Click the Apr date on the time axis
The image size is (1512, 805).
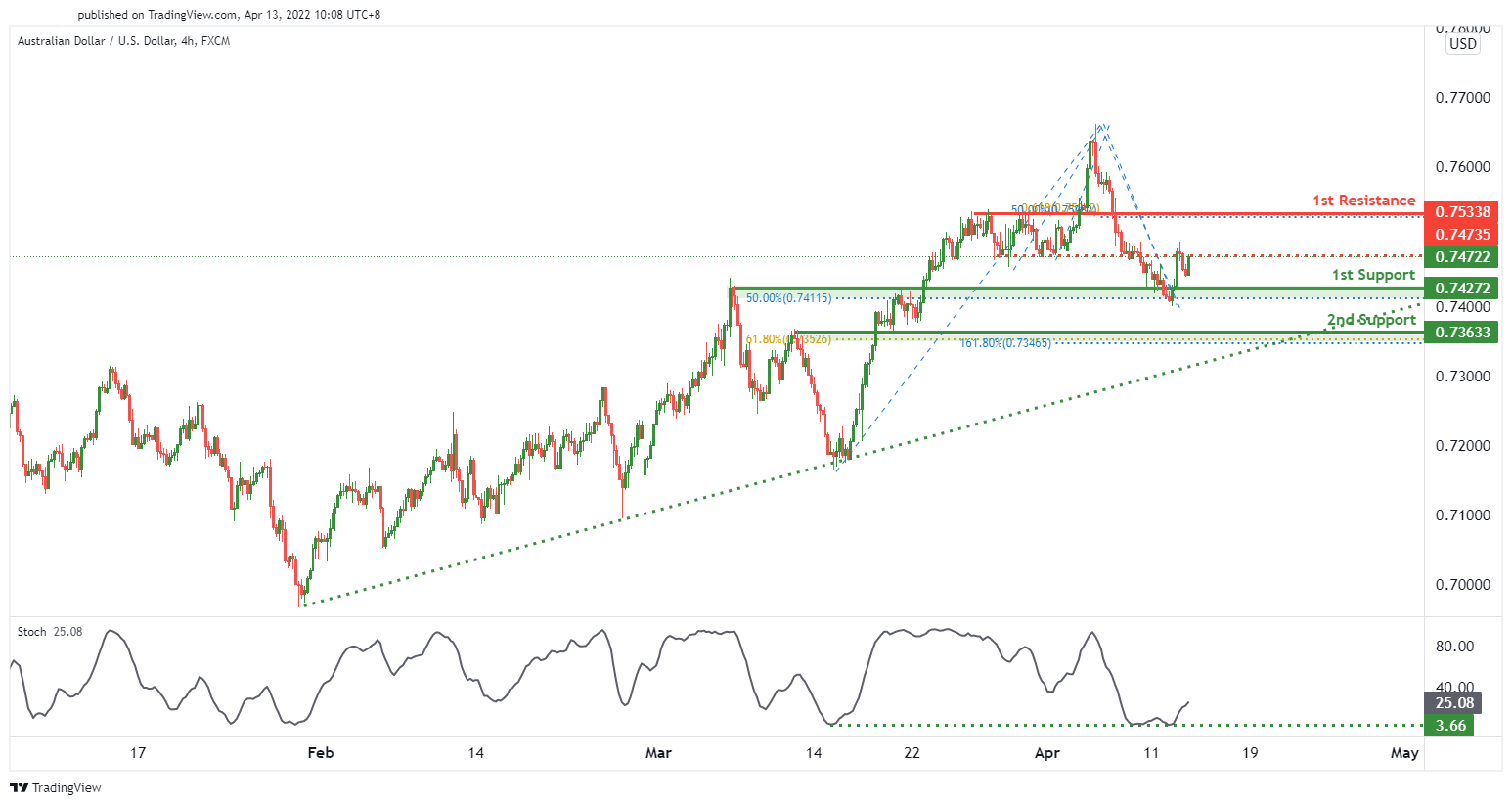pyautogui.click(x=1047, y=753)
